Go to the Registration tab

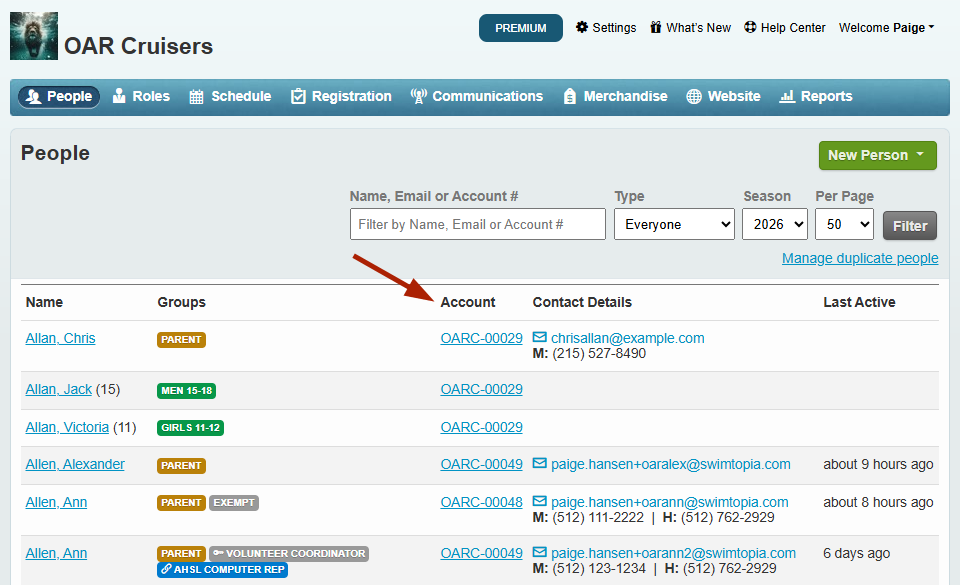(341, 97)
